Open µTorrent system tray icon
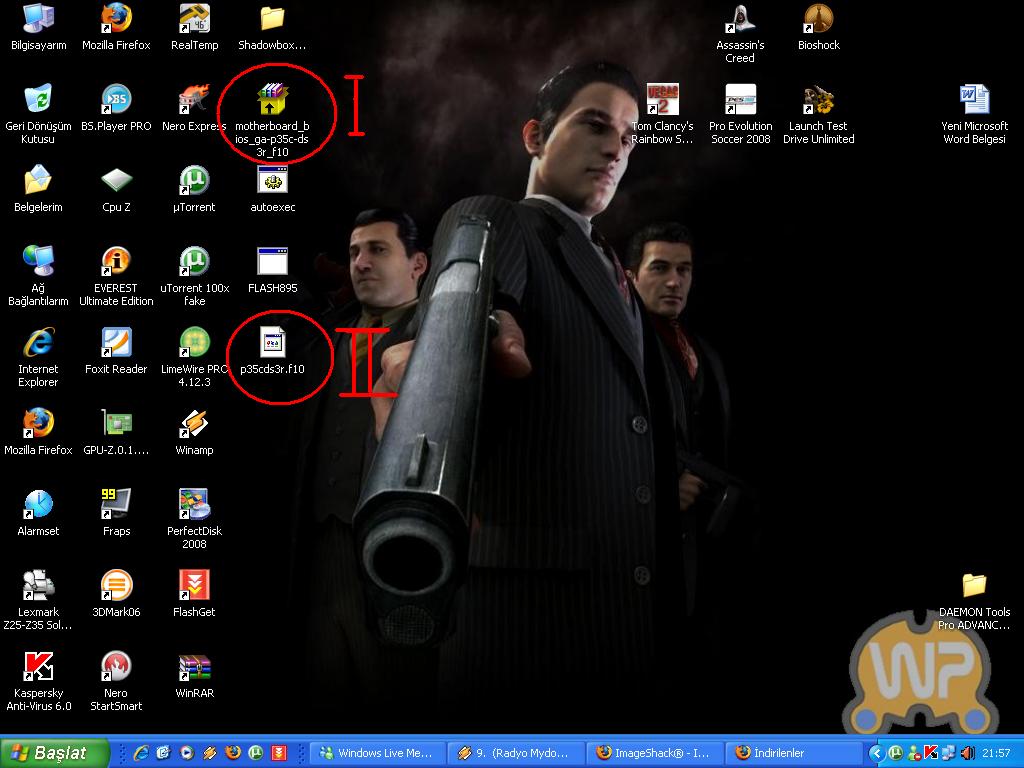The height and width of the screenshot is (768, 1024). pyautogui.click(x=895, y=753)
